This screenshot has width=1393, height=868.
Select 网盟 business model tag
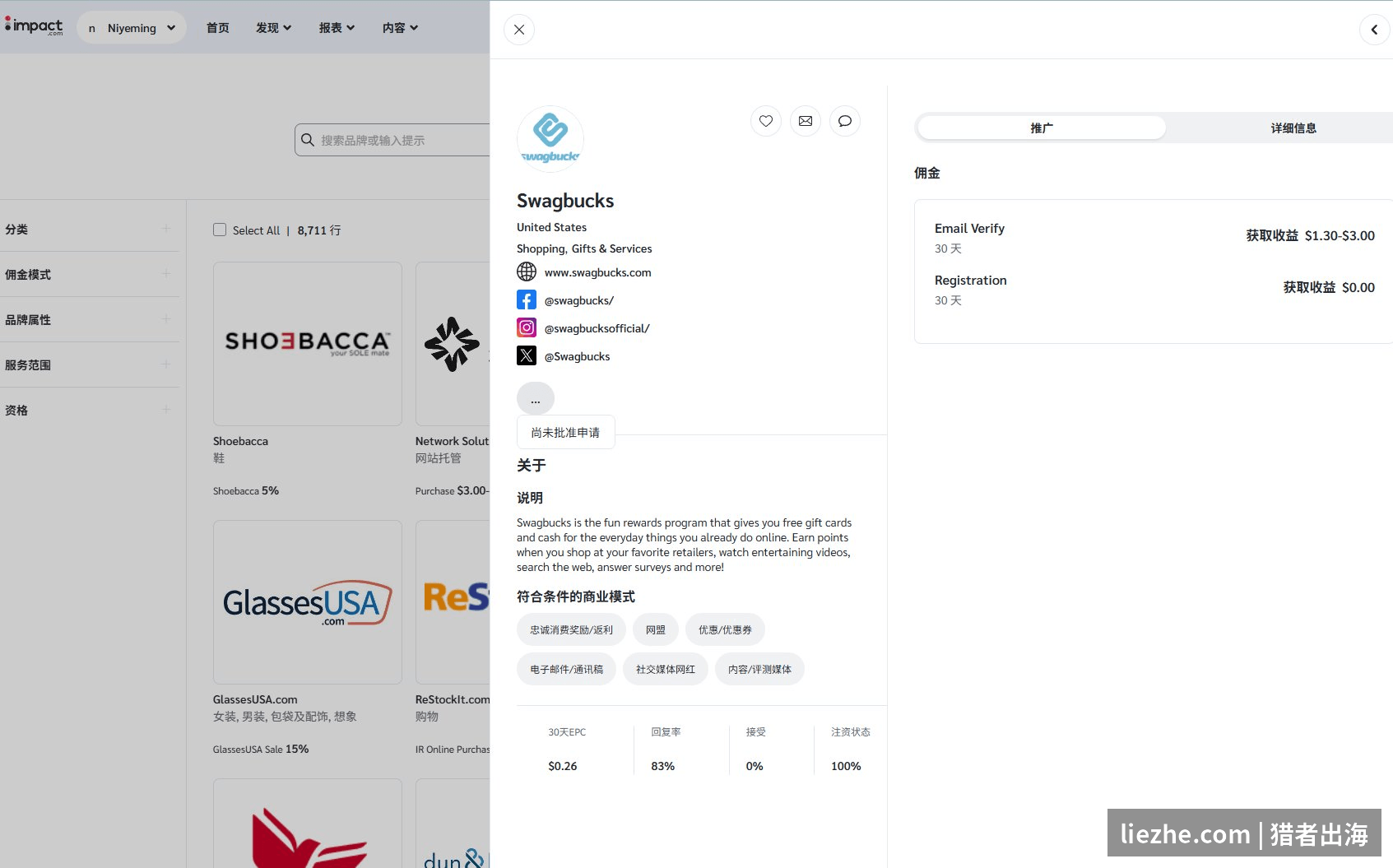656,629
